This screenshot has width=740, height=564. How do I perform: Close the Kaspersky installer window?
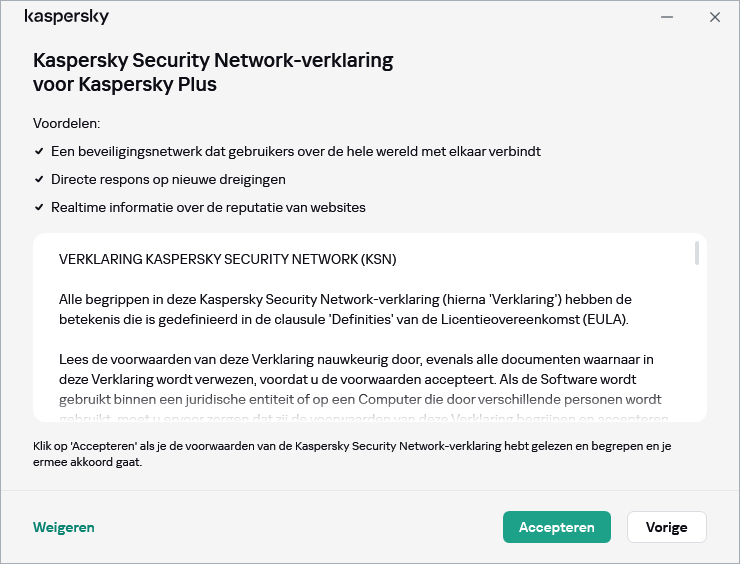[714, 17]
